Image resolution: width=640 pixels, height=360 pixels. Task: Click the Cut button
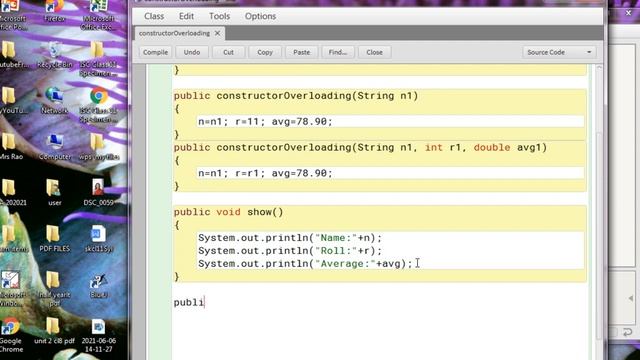pyautogui.click(x=229, y=52)
